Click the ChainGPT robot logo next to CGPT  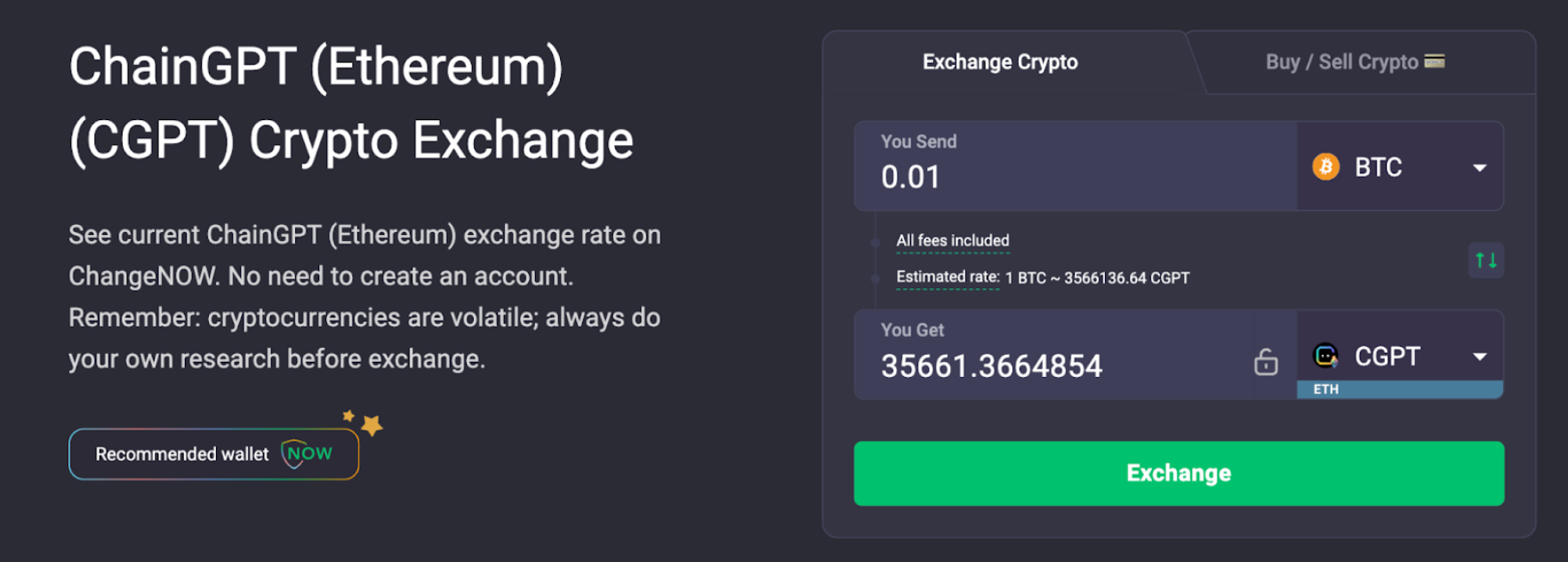(x=1326, y=356)
